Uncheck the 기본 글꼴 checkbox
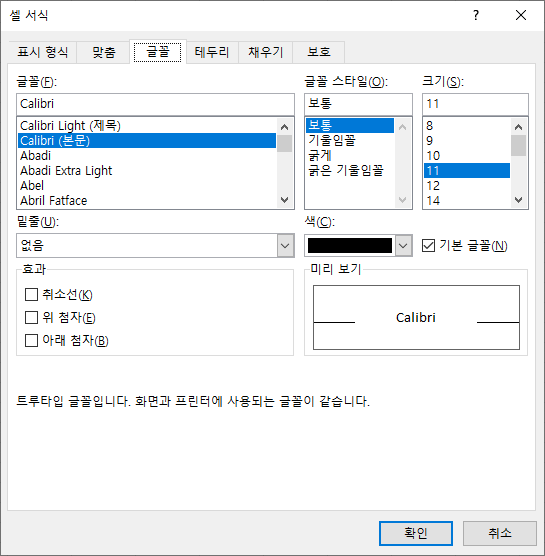 [428, 245]
